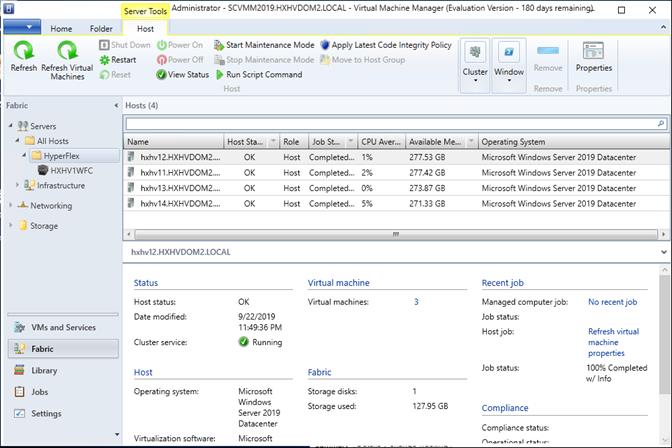Sort by Operating System column header

[573, 141]
